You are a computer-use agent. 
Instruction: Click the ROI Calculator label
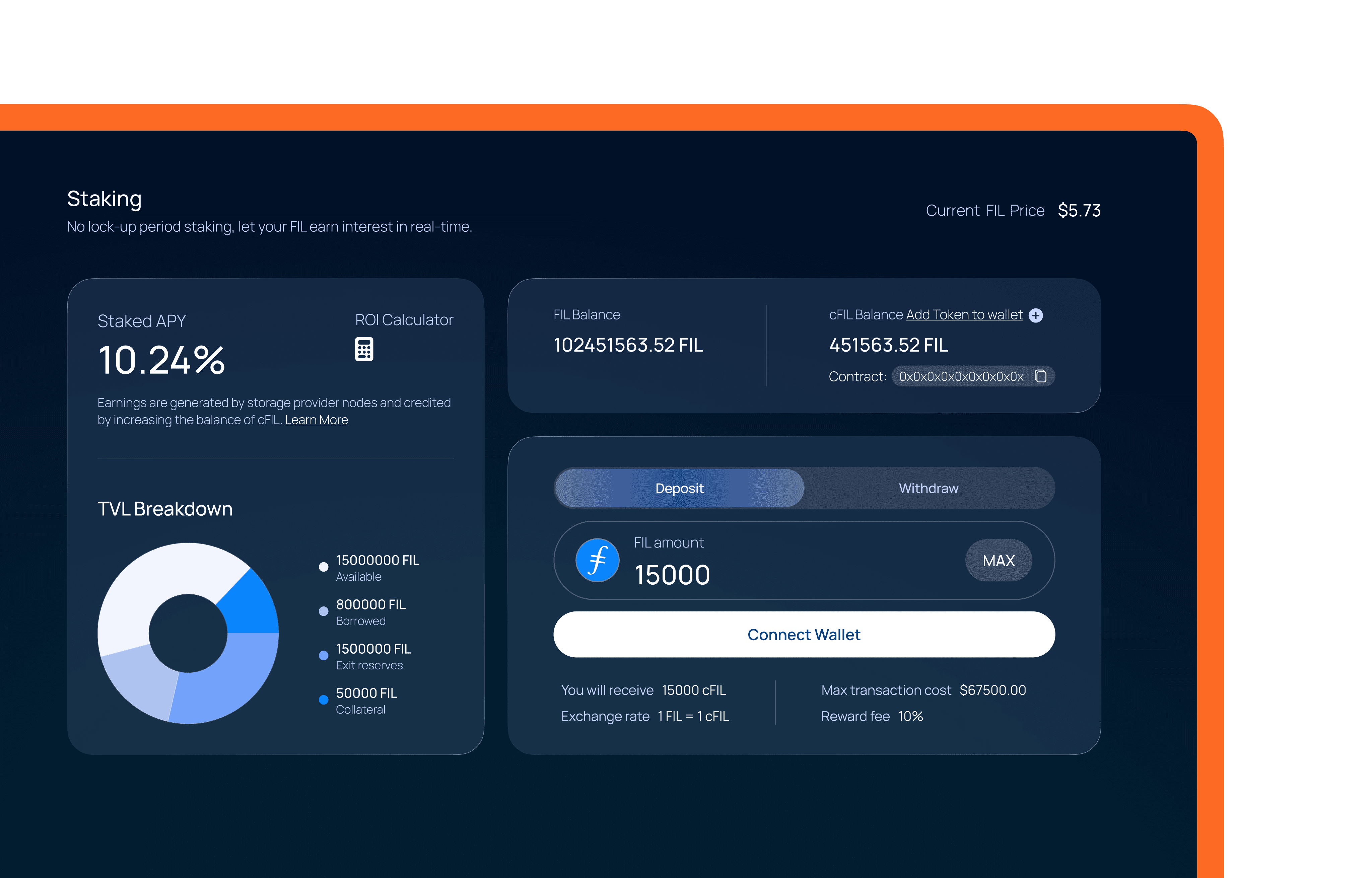[404, 320]
